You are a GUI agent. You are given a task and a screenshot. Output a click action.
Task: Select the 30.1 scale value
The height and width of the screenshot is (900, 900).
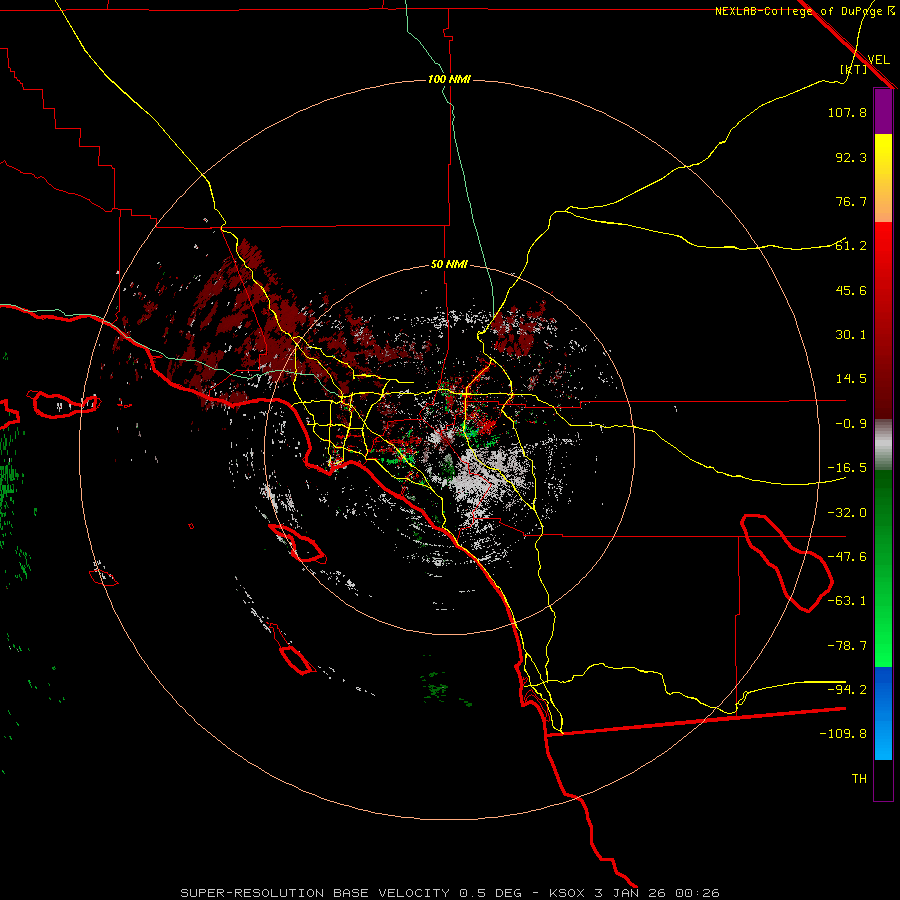click(851, 335)
